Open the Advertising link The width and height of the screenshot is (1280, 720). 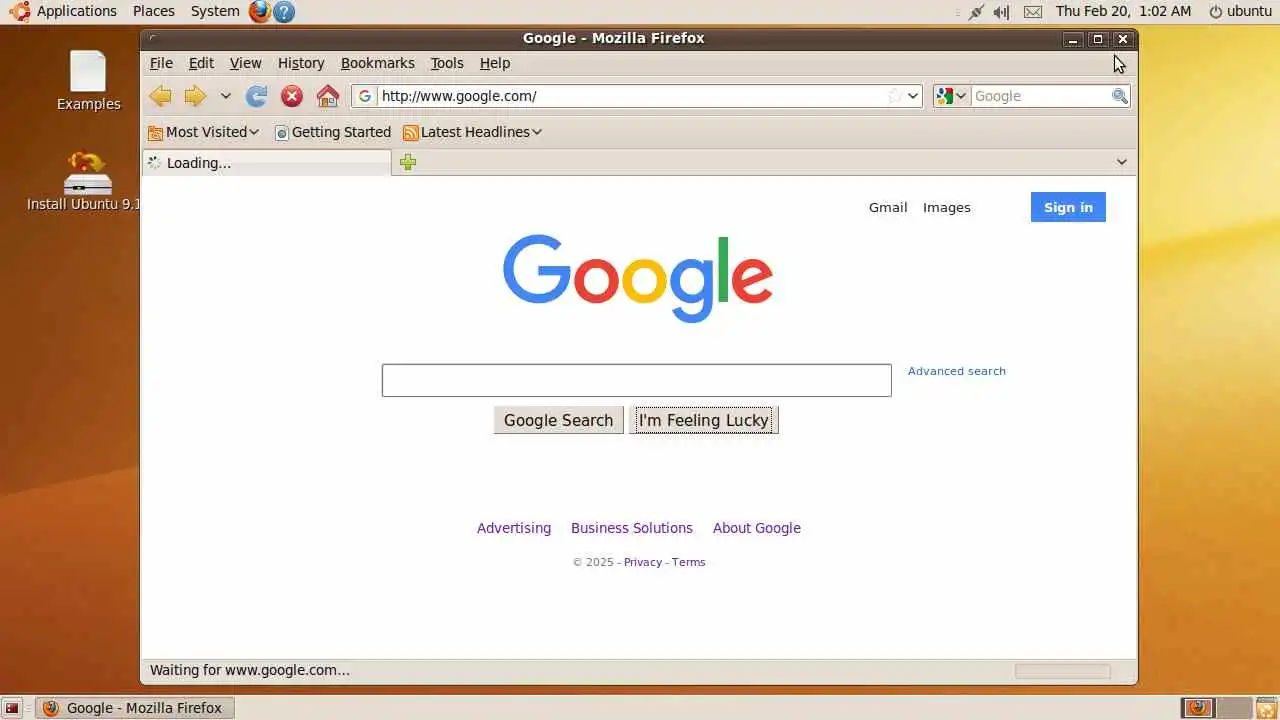(x=514, y=528)
